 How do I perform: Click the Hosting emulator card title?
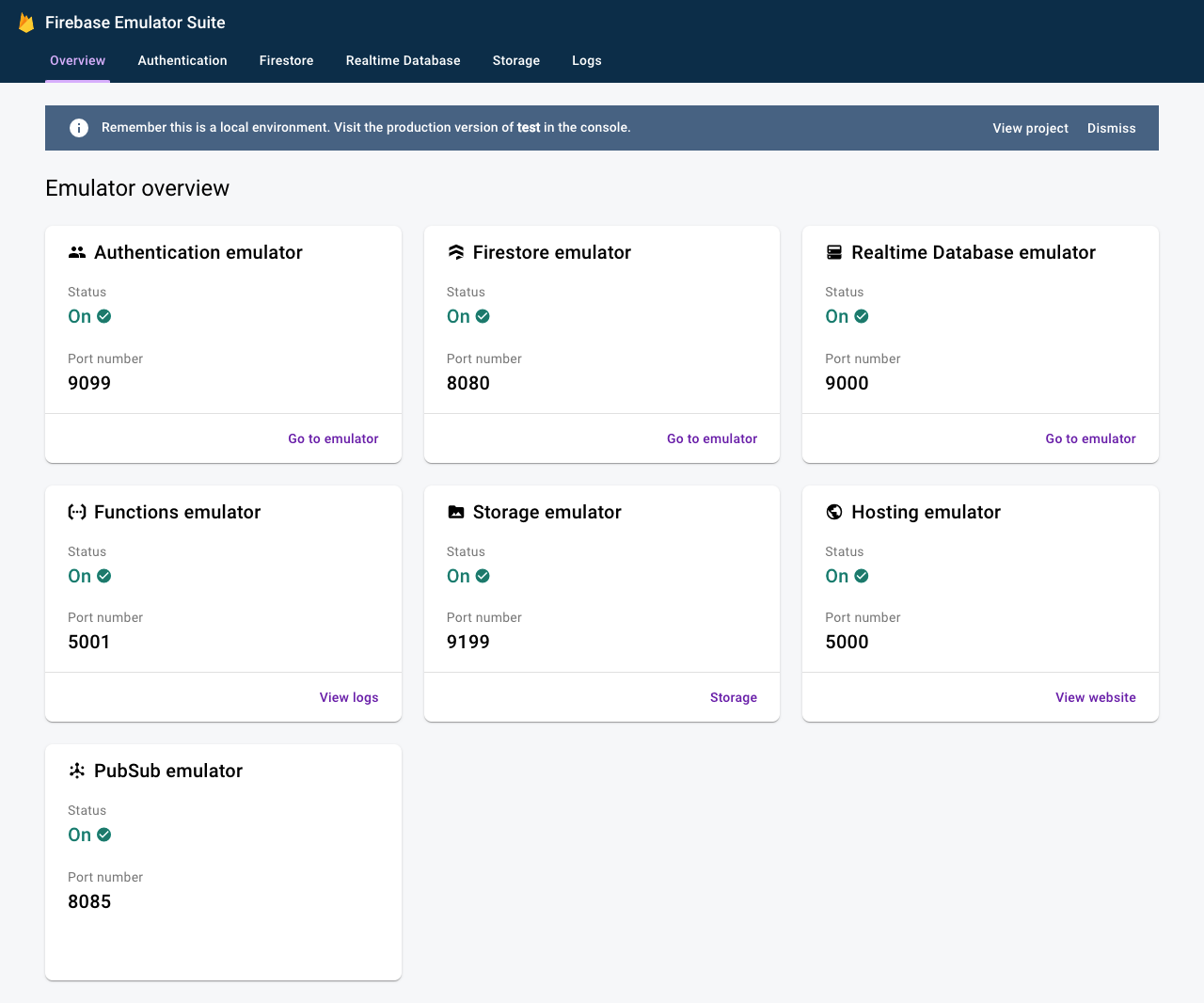click(x=926, y=512)
